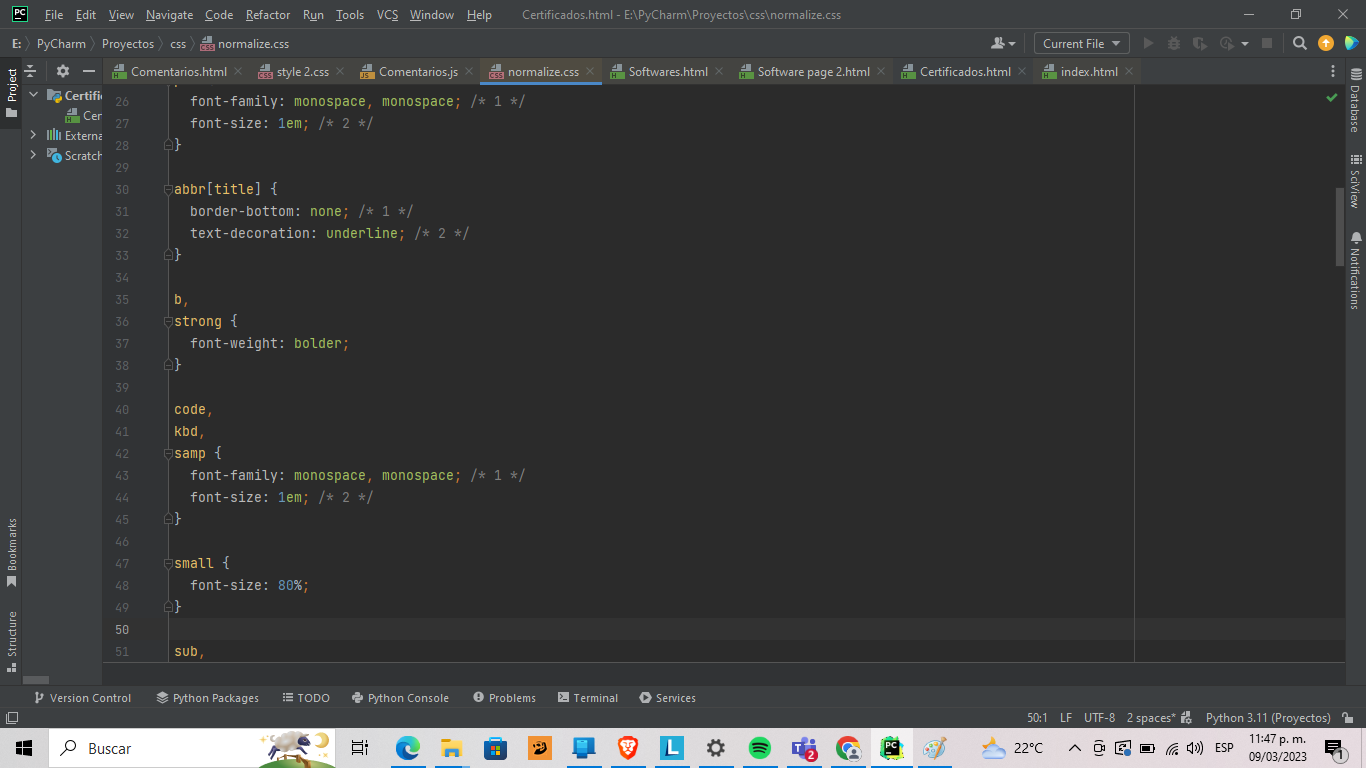Click the Search Everywhere magnifier icon
Viewport: 1366px width, 768px height.
click(x=1299, y=43)
